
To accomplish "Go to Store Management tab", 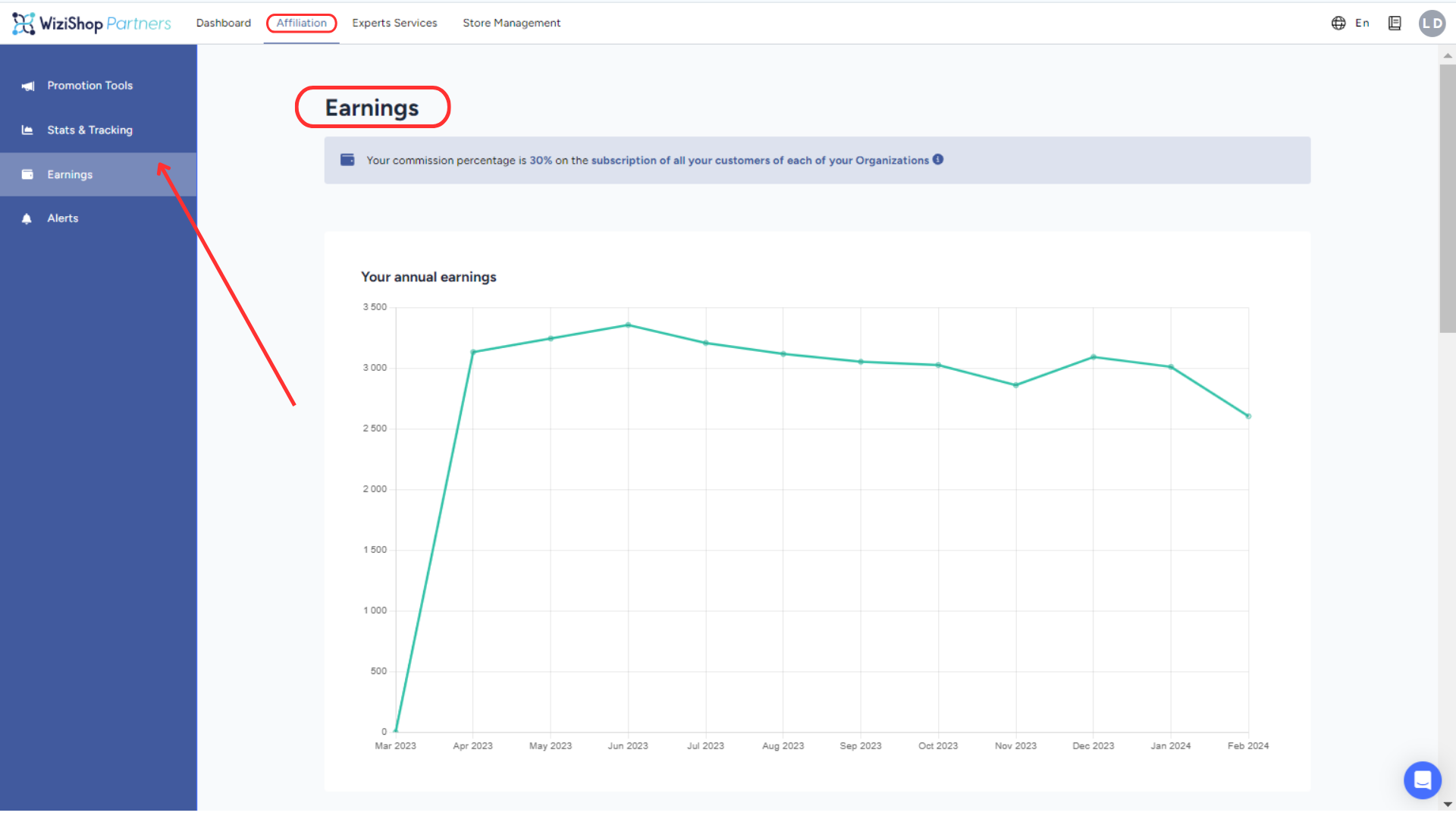I will pyautogui.click(x=511, y=23).
